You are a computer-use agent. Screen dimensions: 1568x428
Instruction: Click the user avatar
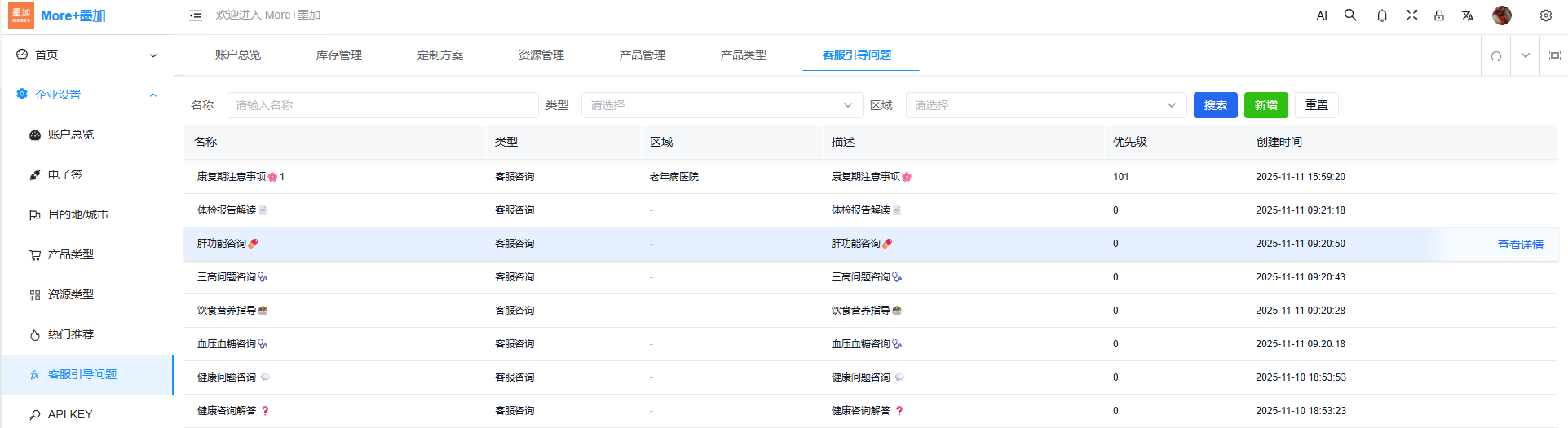[x=1501, y=15]
